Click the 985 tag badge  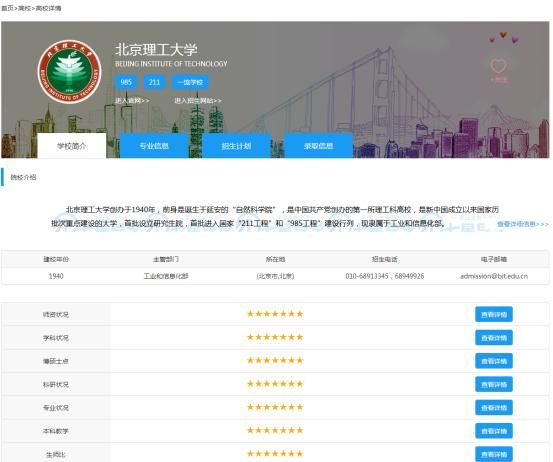(126, 82)
